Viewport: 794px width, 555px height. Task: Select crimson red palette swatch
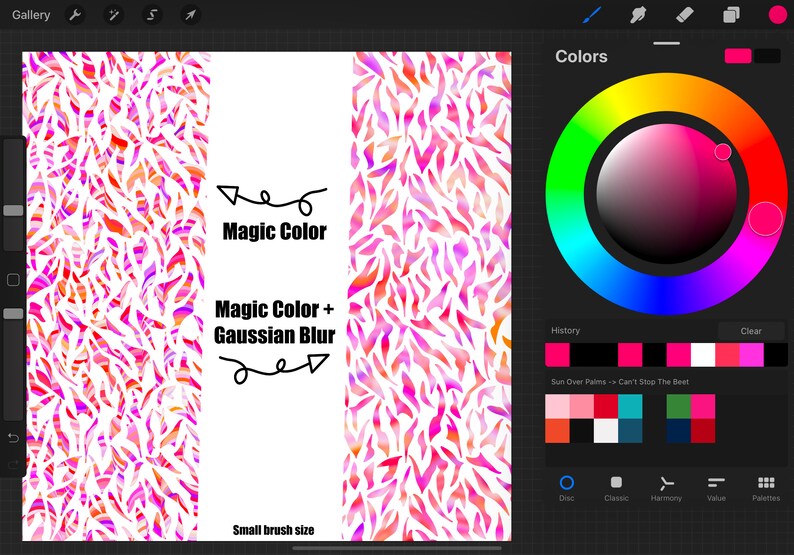[x=606, y=407]
